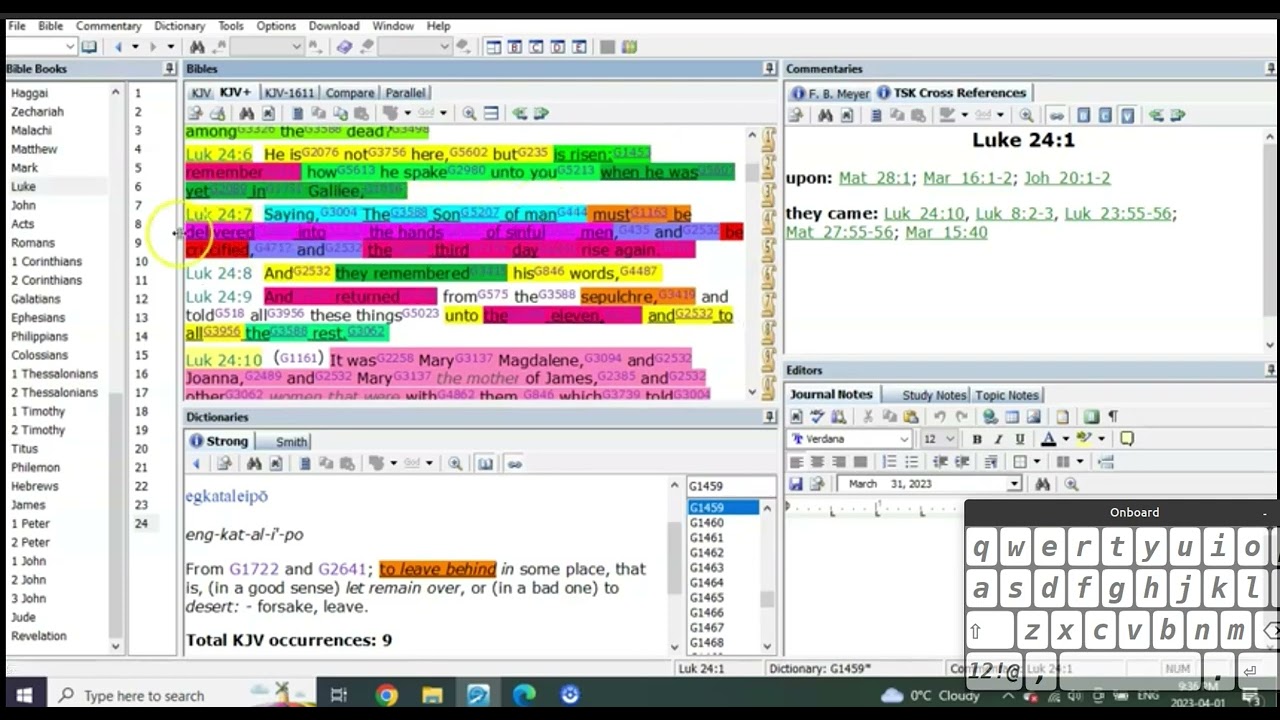Click the print icon in the Bibles toolbar
Screen dimensions: 1280x720
(x=217, y=114)
